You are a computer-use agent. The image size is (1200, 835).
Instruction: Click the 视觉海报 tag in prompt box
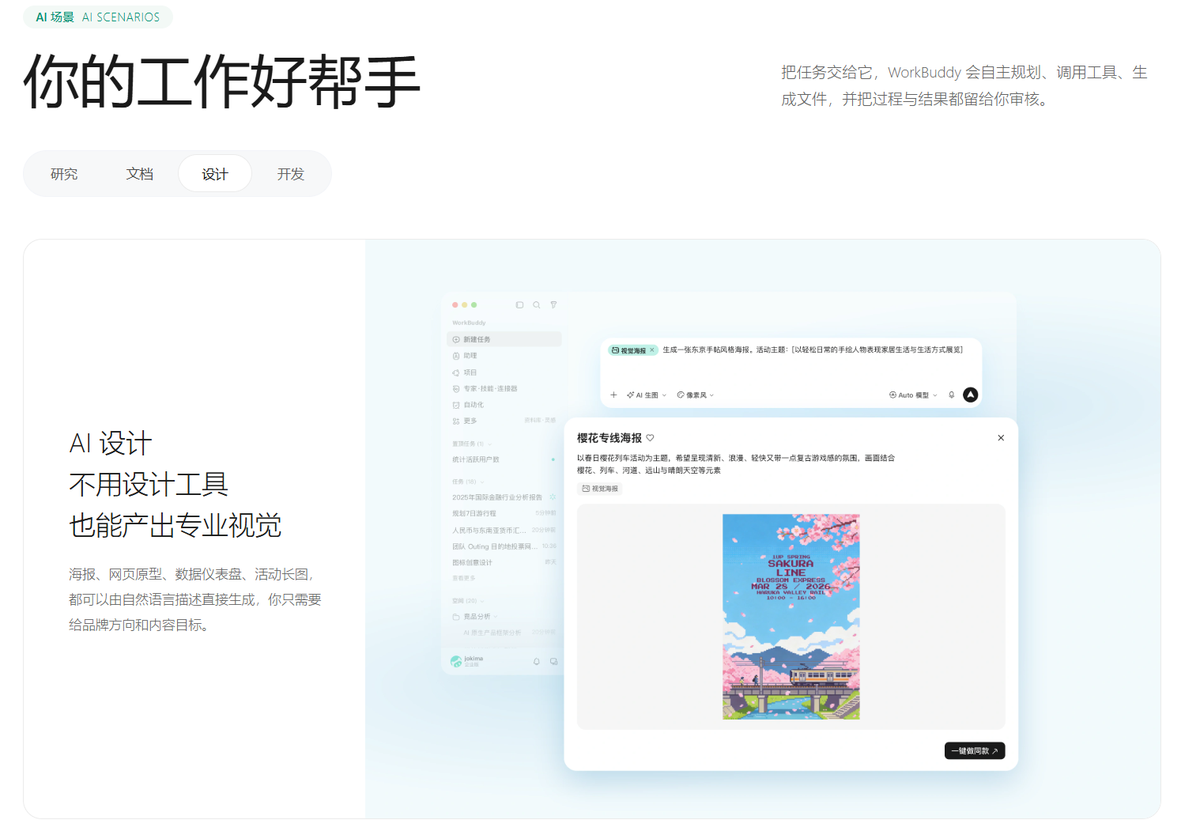633,351
